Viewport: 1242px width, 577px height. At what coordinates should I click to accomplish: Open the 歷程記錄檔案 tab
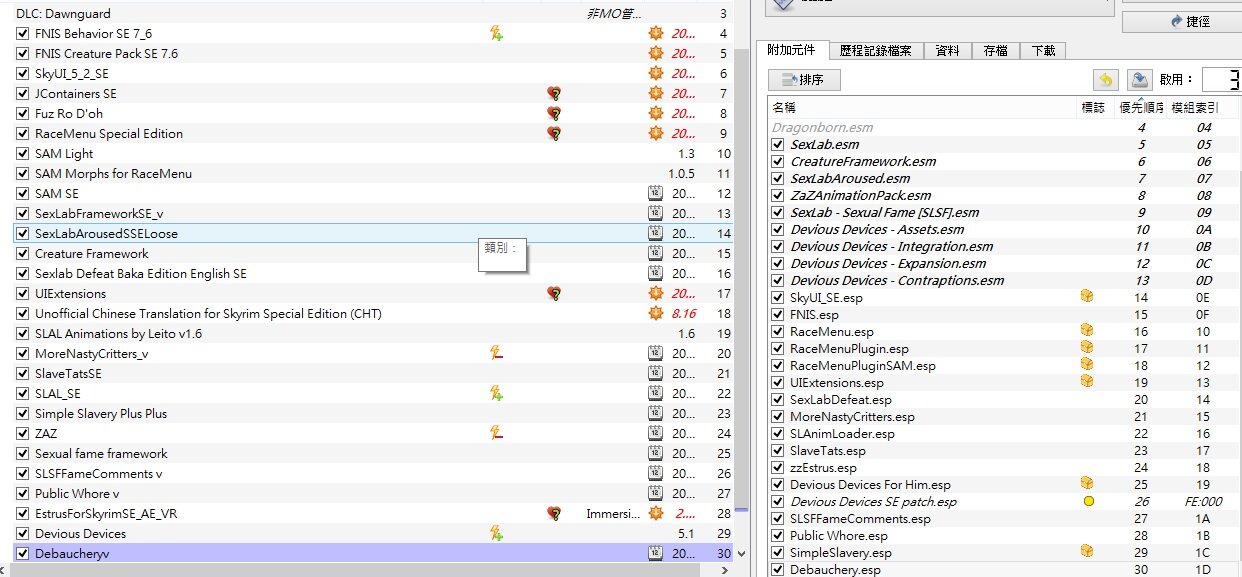click(x=876, y=50)
